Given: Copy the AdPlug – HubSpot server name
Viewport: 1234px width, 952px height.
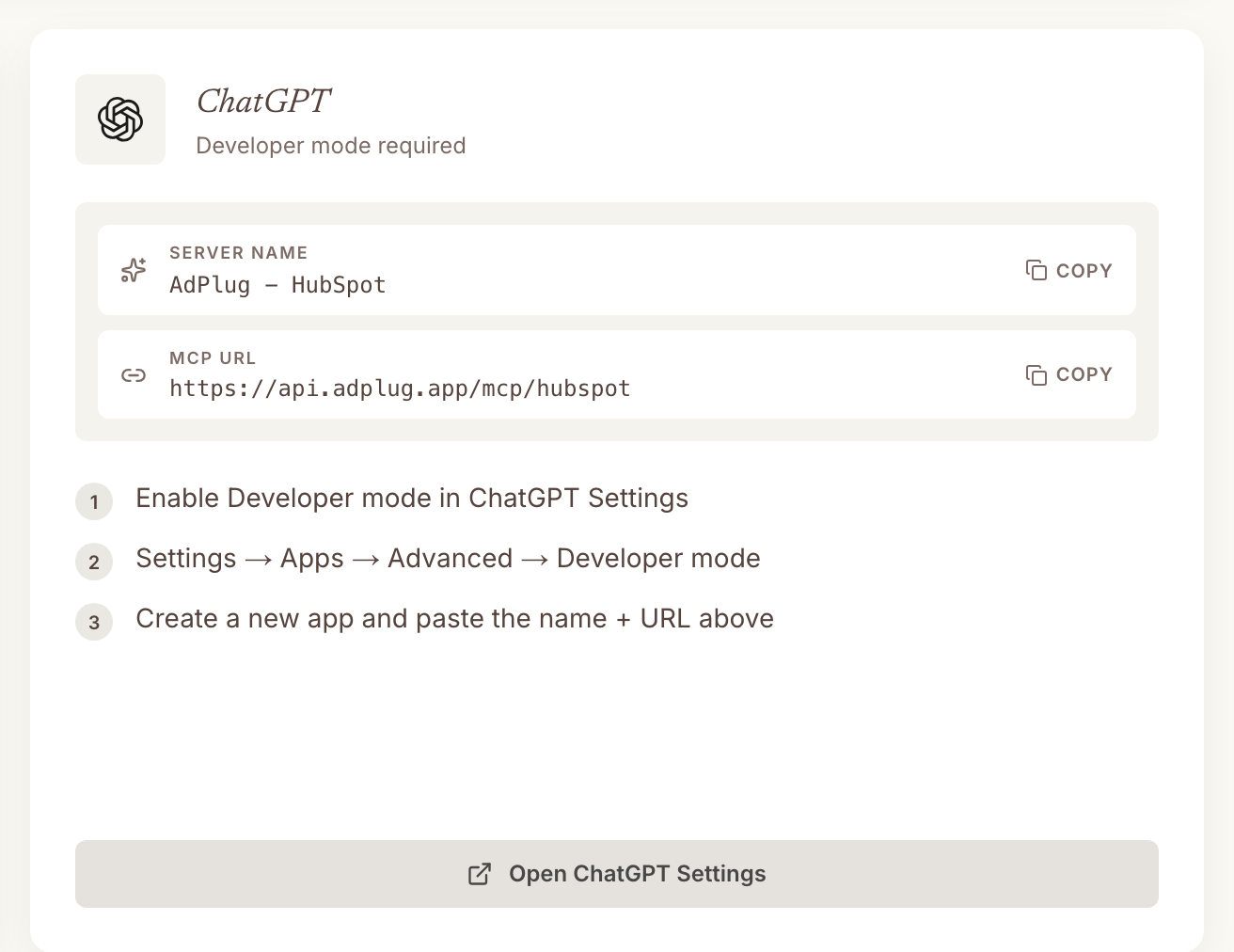Looking at the screenshot, I should [1068, 271].
